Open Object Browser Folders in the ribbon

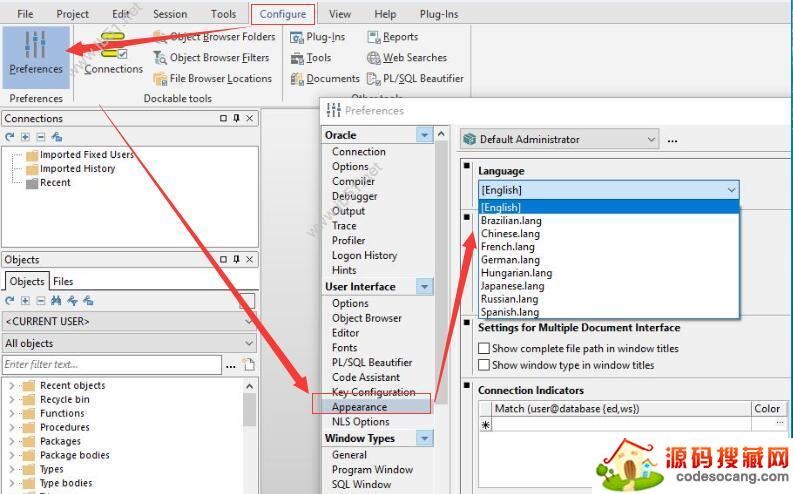215,37
